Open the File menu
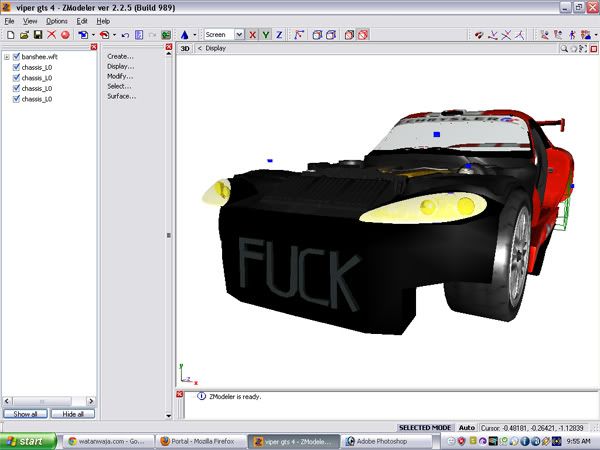600x450 pixels. click(x=9, y=21)
